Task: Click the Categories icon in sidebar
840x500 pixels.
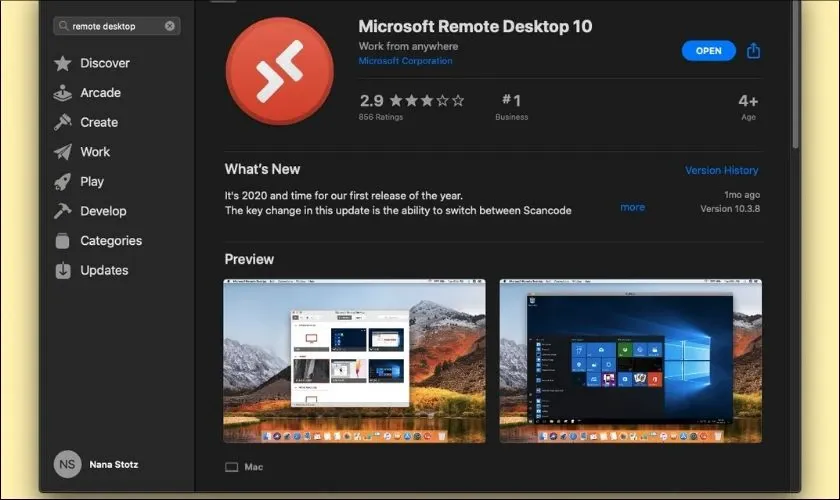Action: [63, 241]
